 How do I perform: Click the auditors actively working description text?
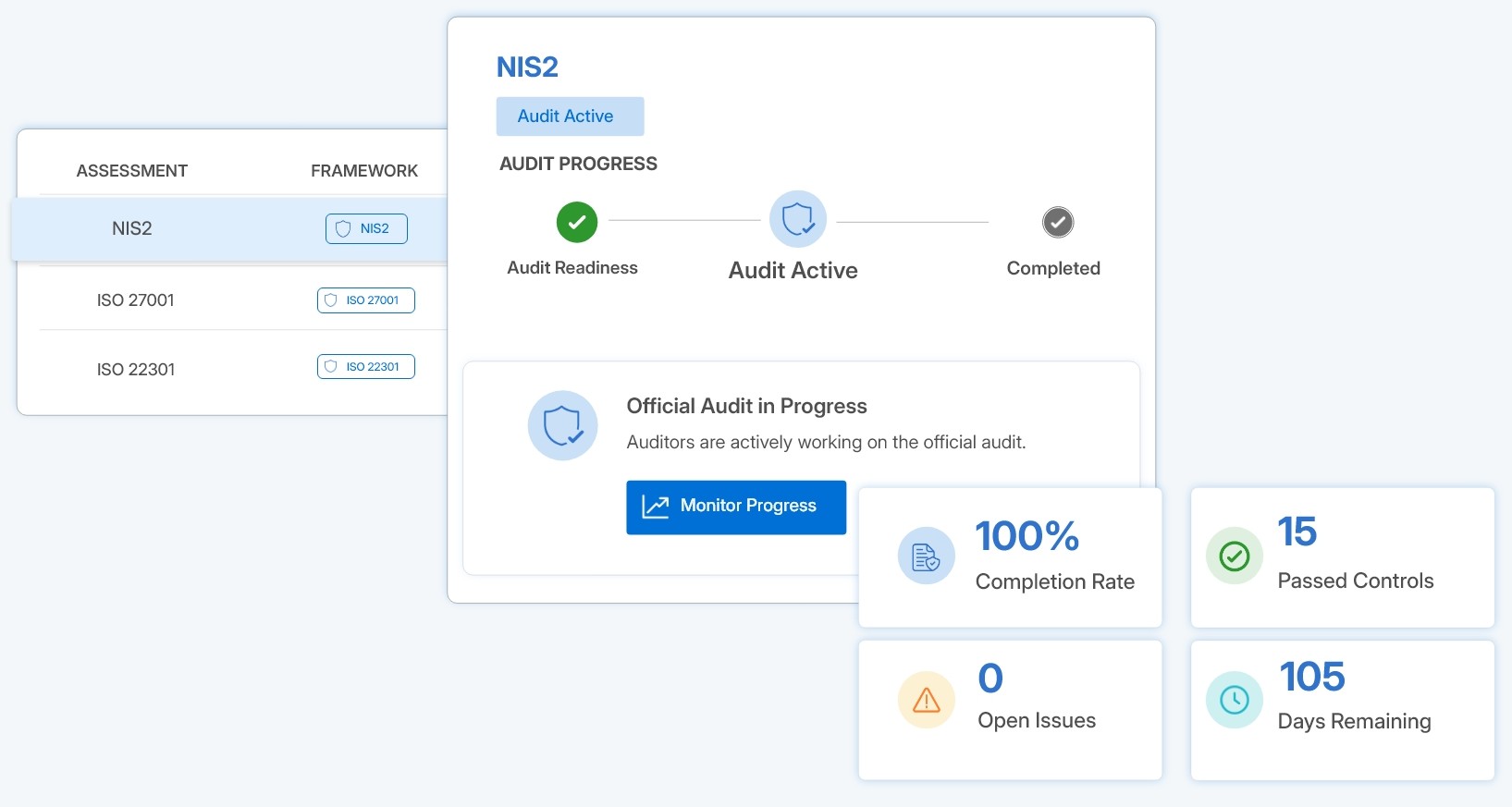click(x=826, y=442)
